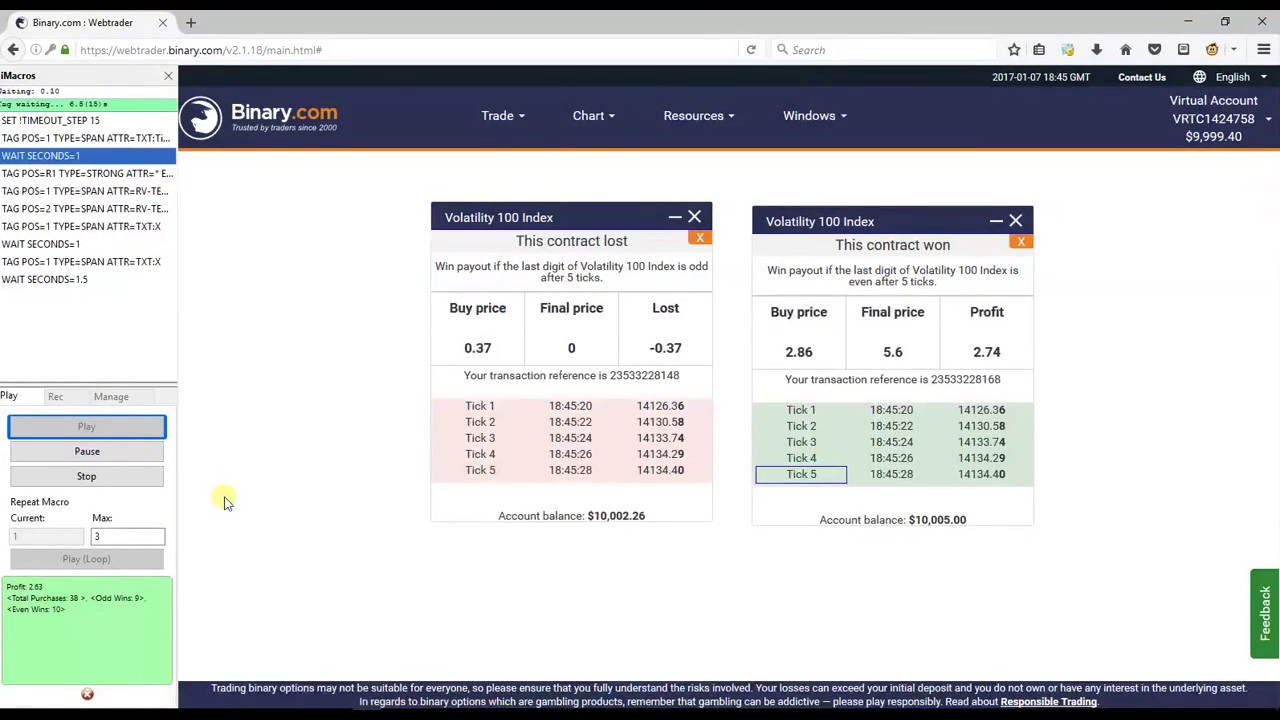Select the WAIT SECONDS=1.5 macro line
1280x720 pixels.
(x=88, y=279)
